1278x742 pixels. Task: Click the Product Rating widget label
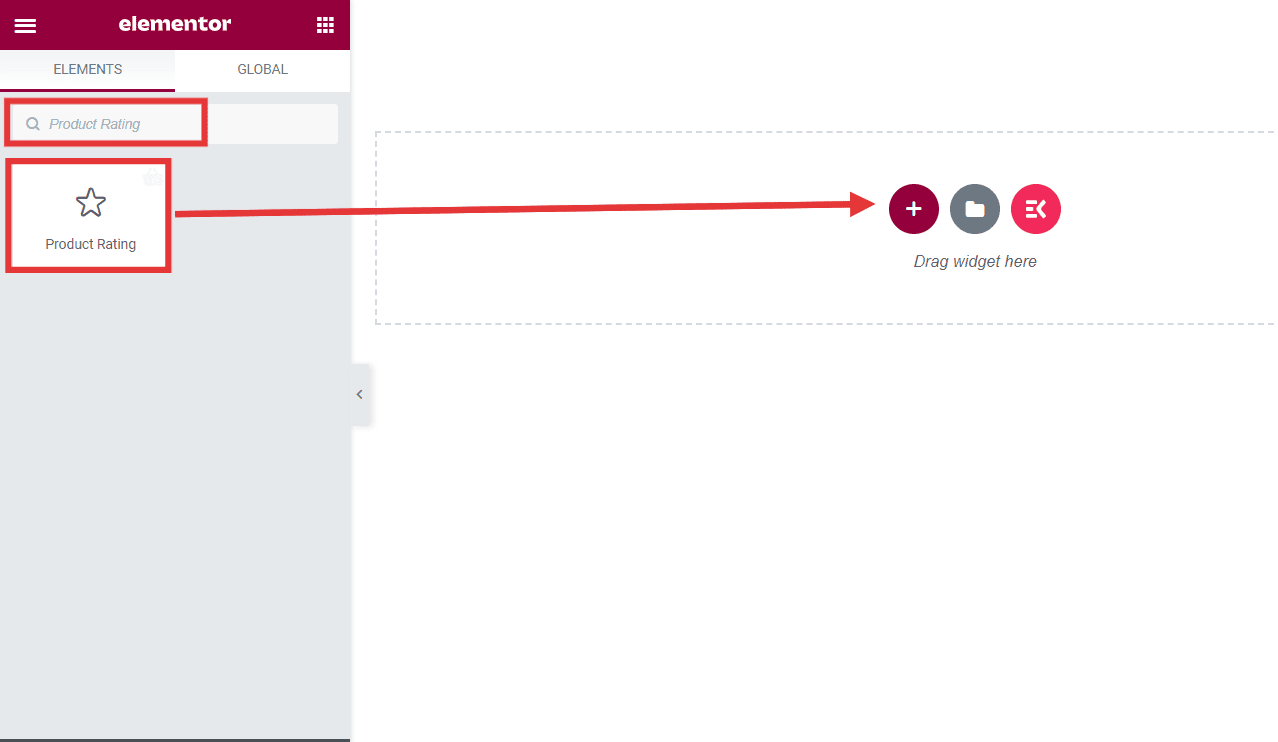(91, 244)
